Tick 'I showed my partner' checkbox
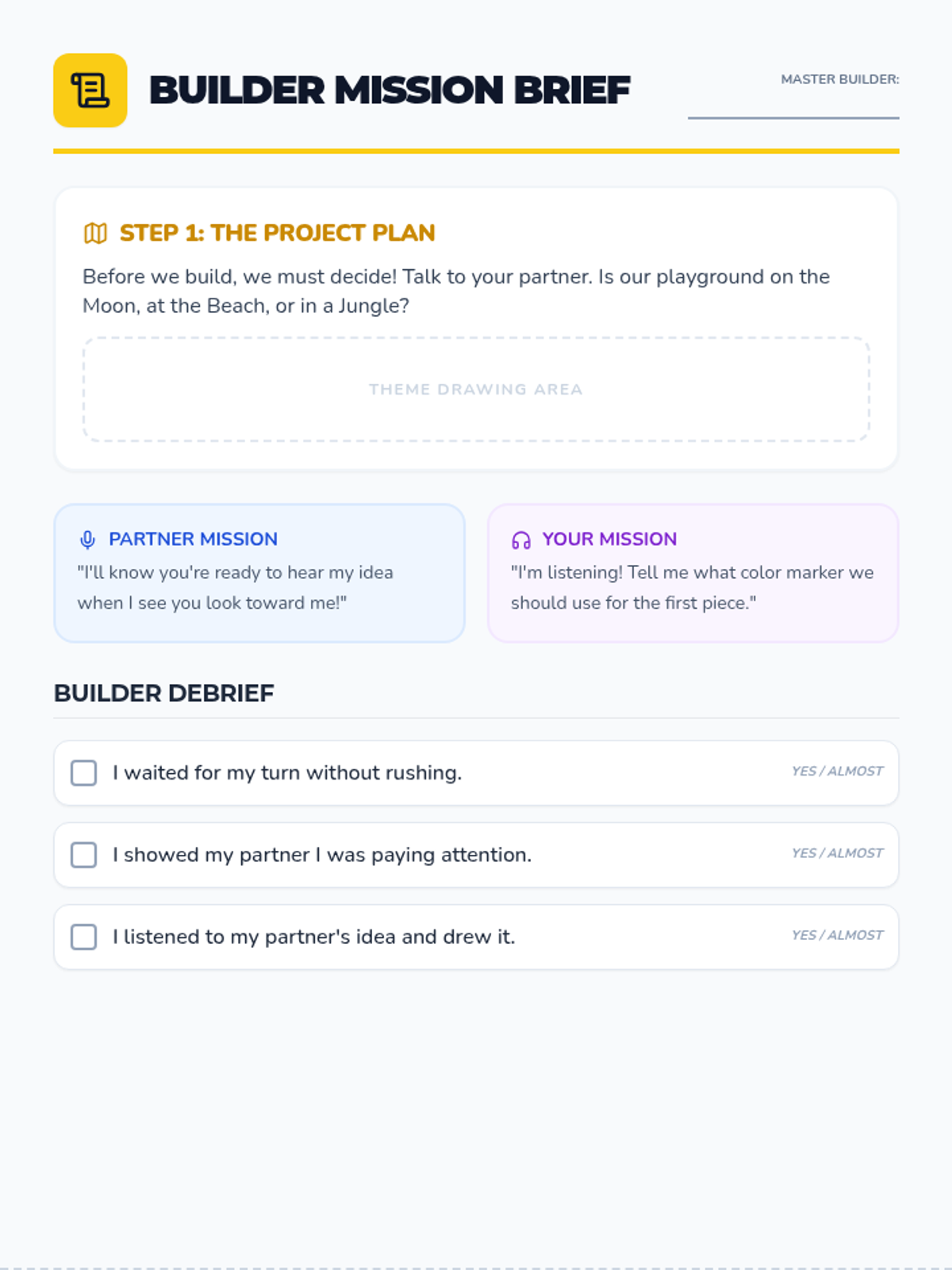Image resolution: width=952 pixels, height=1270 pixels. 84,855
